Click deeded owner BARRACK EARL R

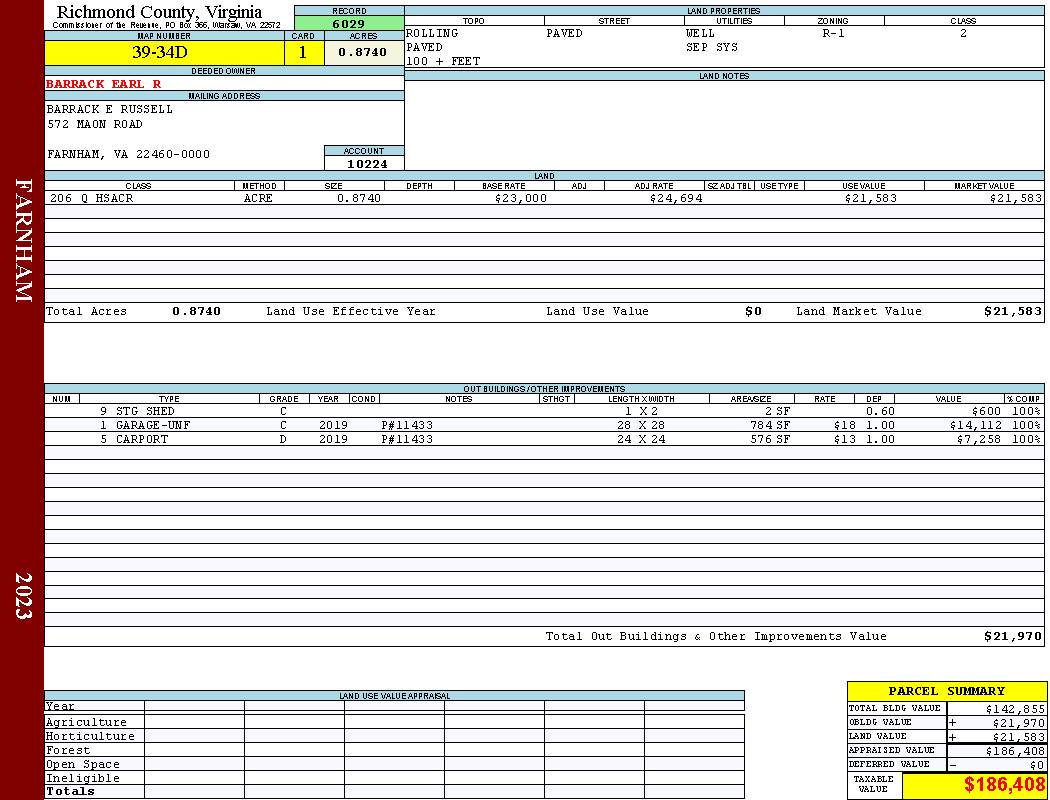pos(103,84)
